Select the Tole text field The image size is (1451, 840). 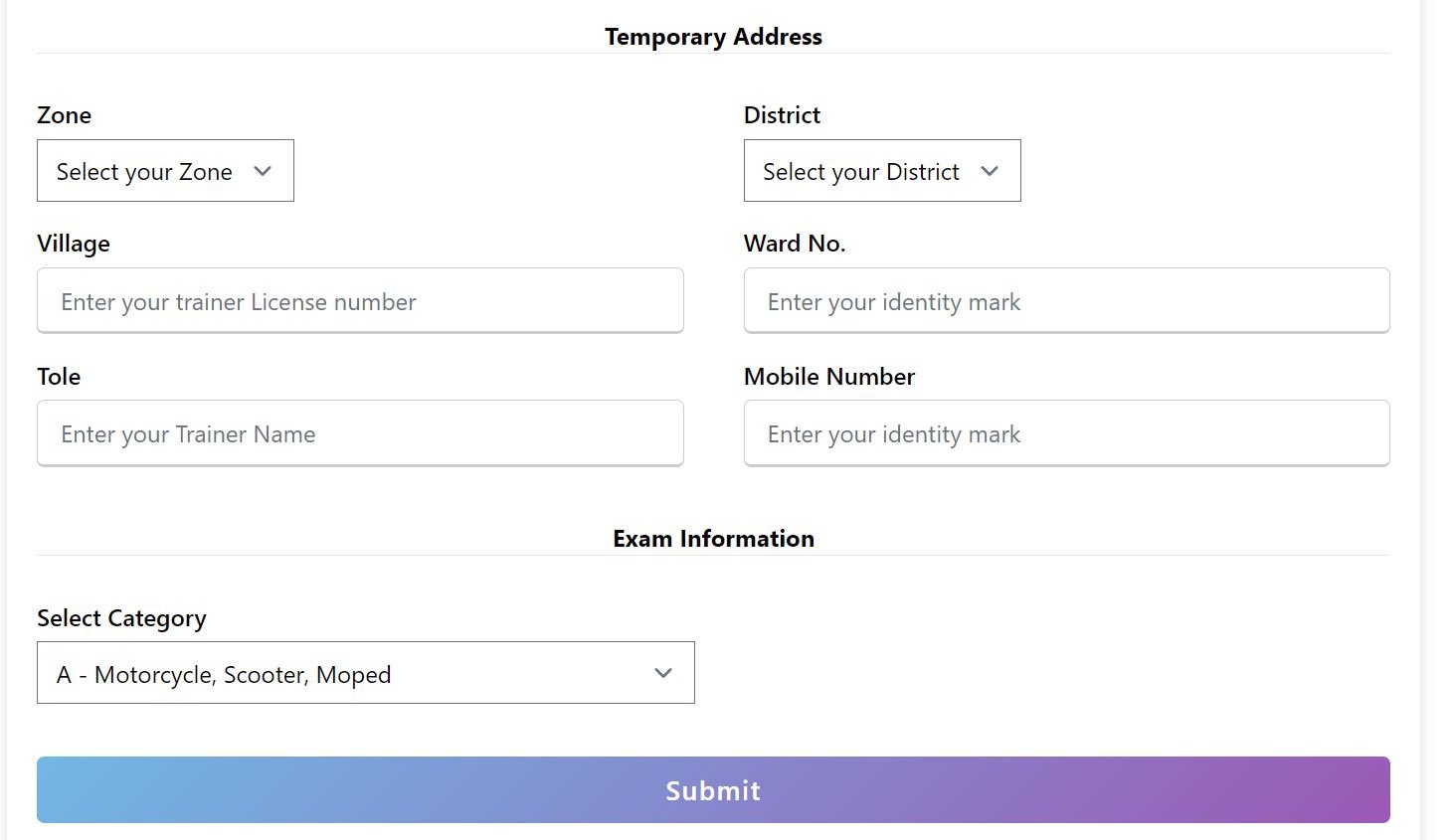pyautogui.click(x=360, y=433)
